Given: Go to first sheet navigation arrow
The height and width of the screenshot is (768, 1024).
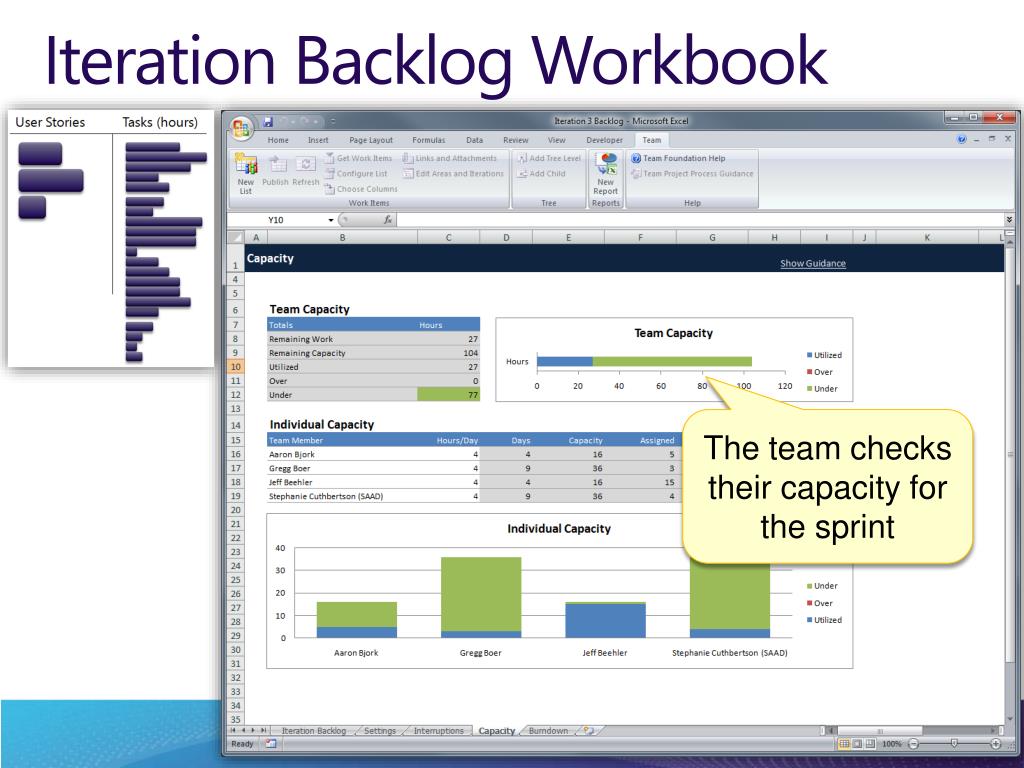Looking at the screenshot, I should 233,730.
